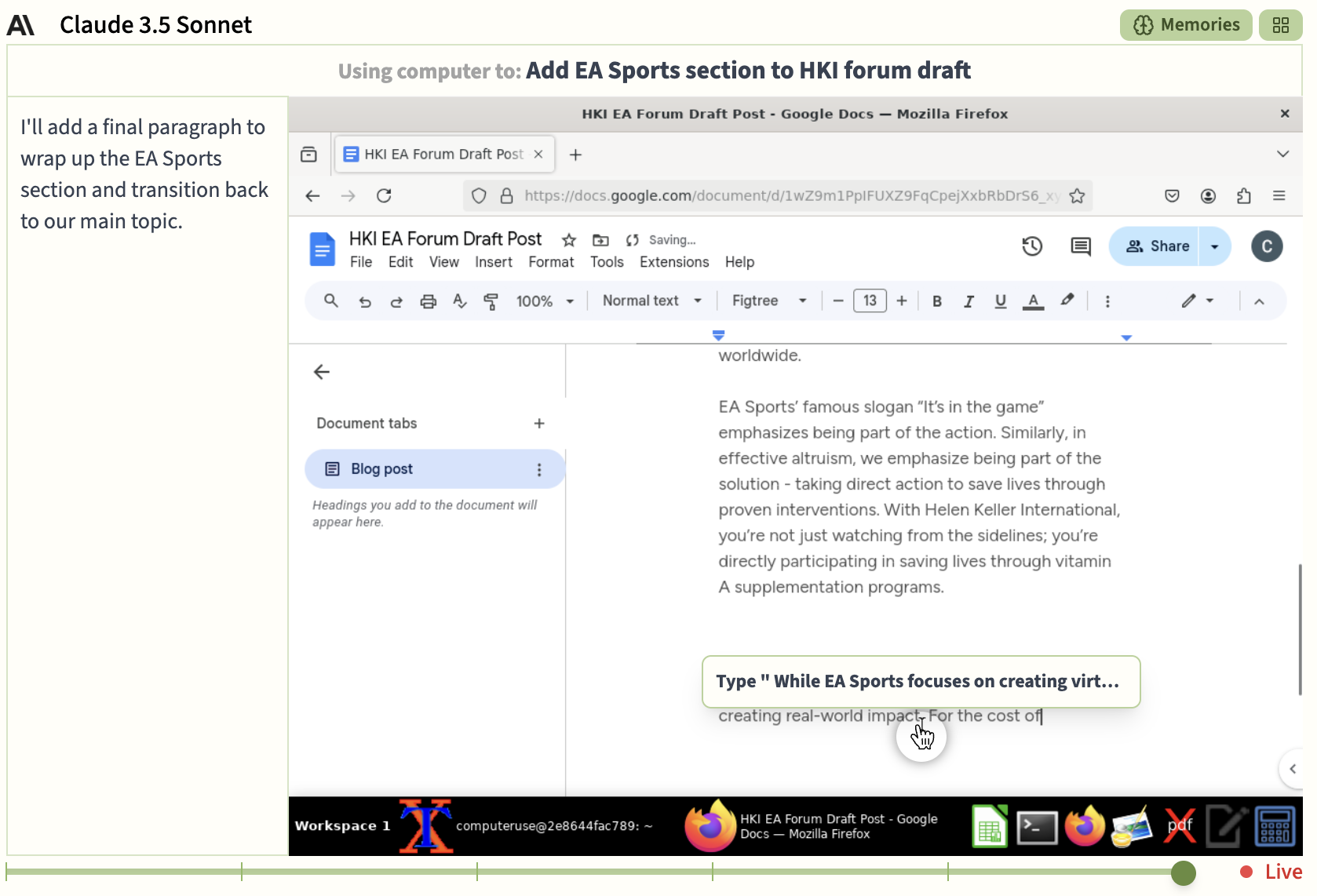Click the Share button
Screen dimensions: 1317x896
1155,246
